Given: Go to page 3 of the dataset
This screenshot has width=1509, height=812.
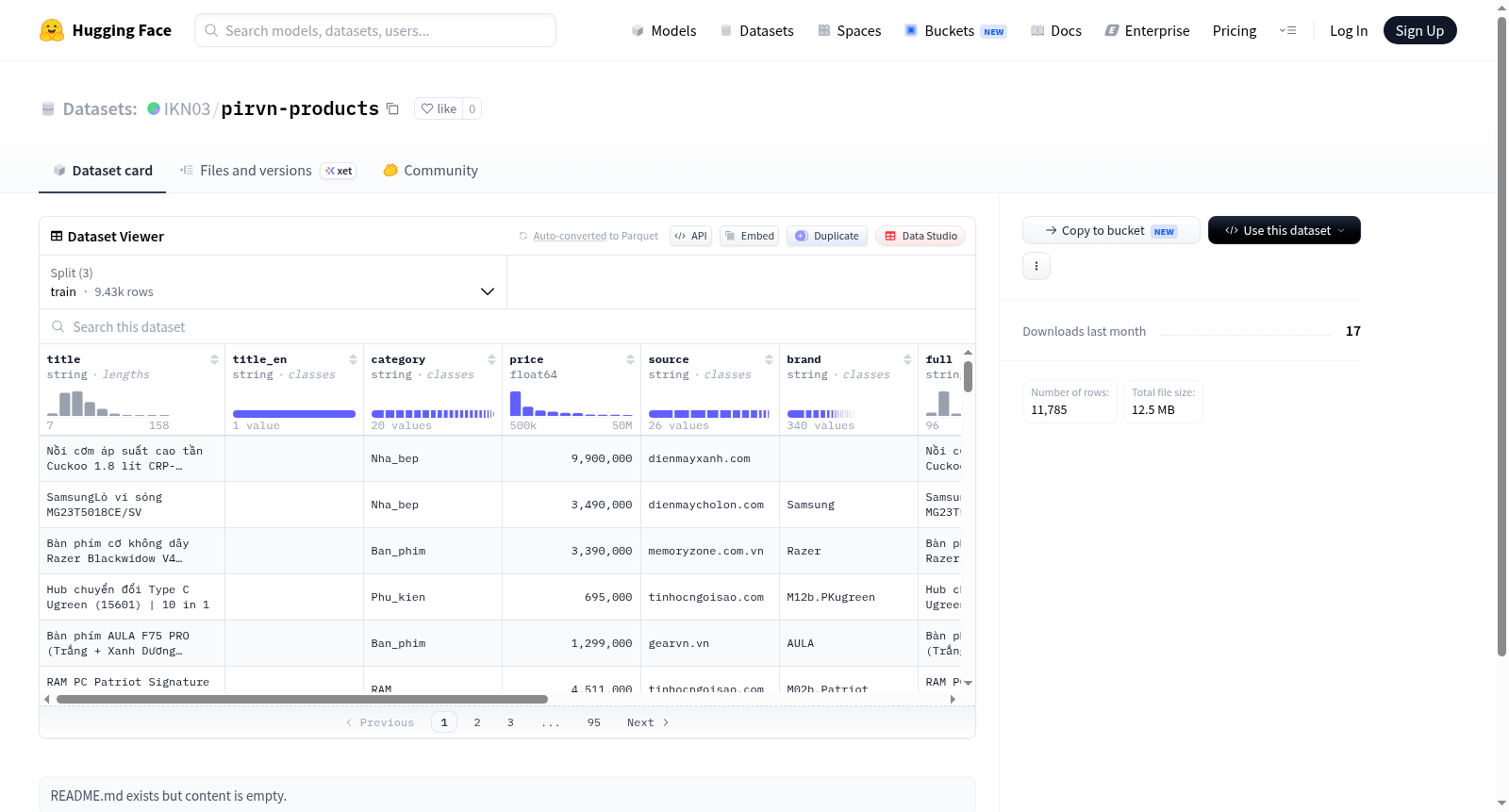Looking at the screenshot, I should [x=510, y=722].
